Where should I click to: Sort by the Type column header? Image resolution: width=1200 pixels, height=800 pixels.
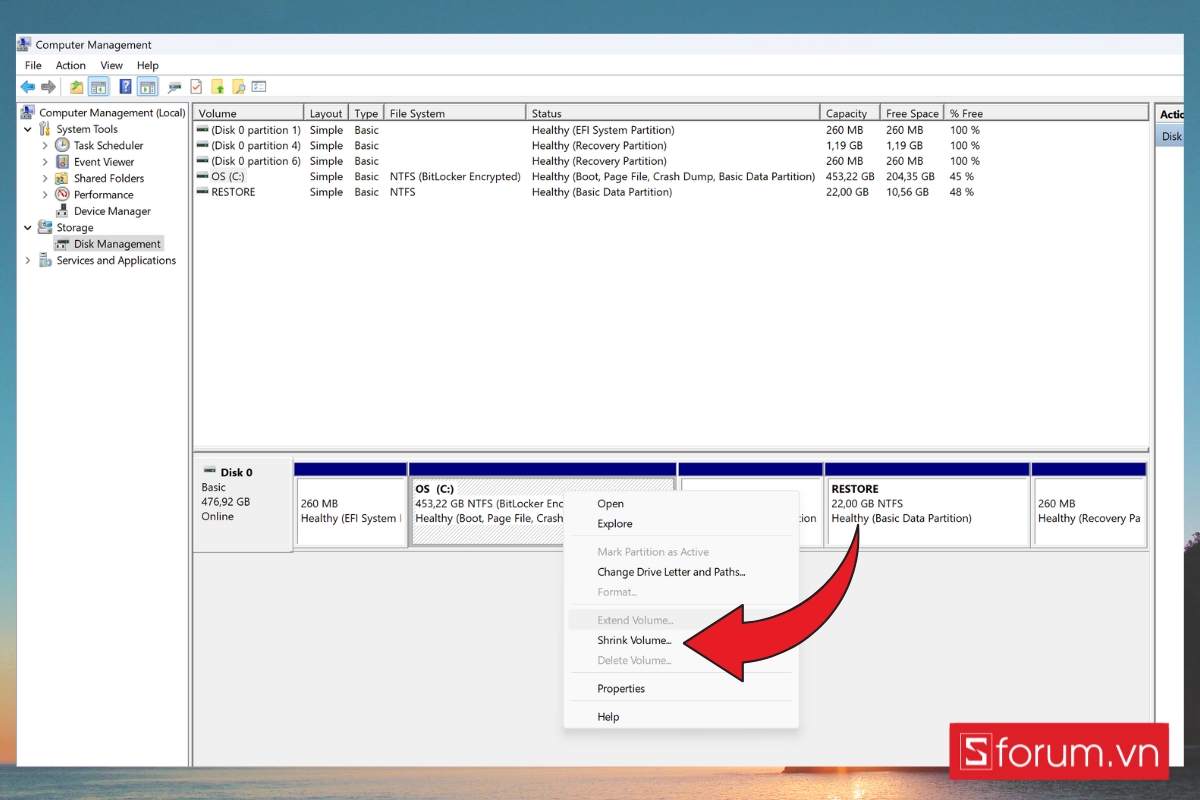[x=366, y=113]
